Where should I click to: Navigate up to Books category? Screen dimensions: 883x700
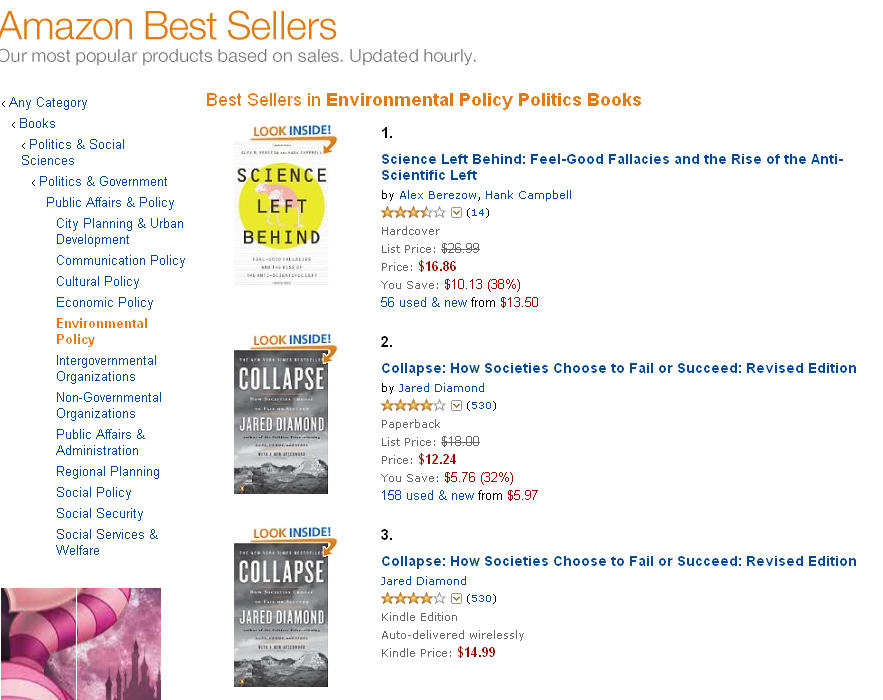37,124
